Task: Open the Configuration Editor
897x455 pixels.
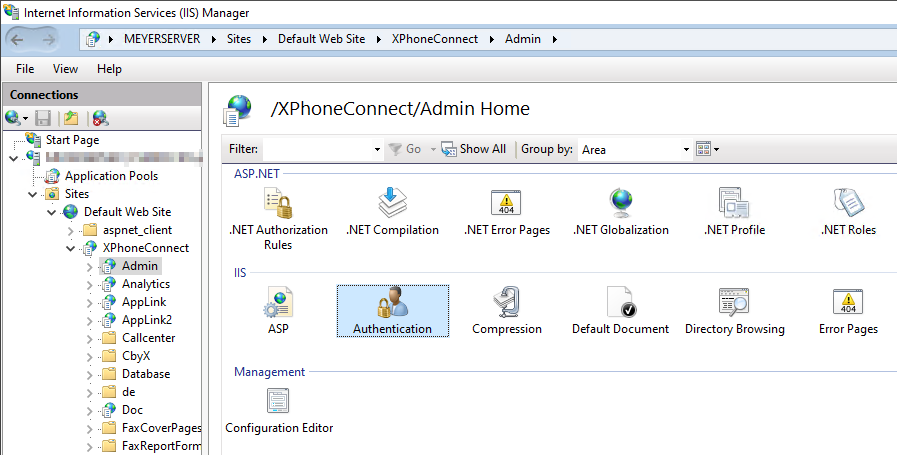Action: [x=279, y=410]
